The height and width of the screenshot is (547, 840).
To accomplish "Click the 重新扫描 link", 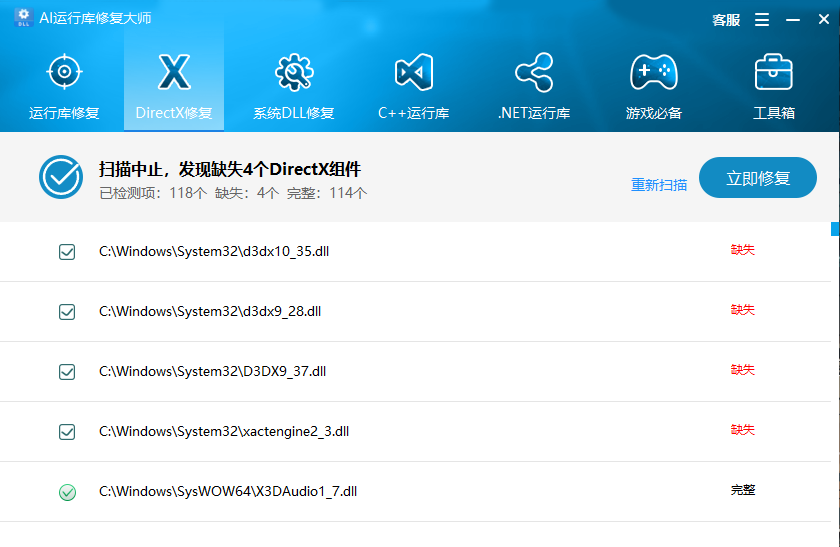I will (x=659, y=185).
